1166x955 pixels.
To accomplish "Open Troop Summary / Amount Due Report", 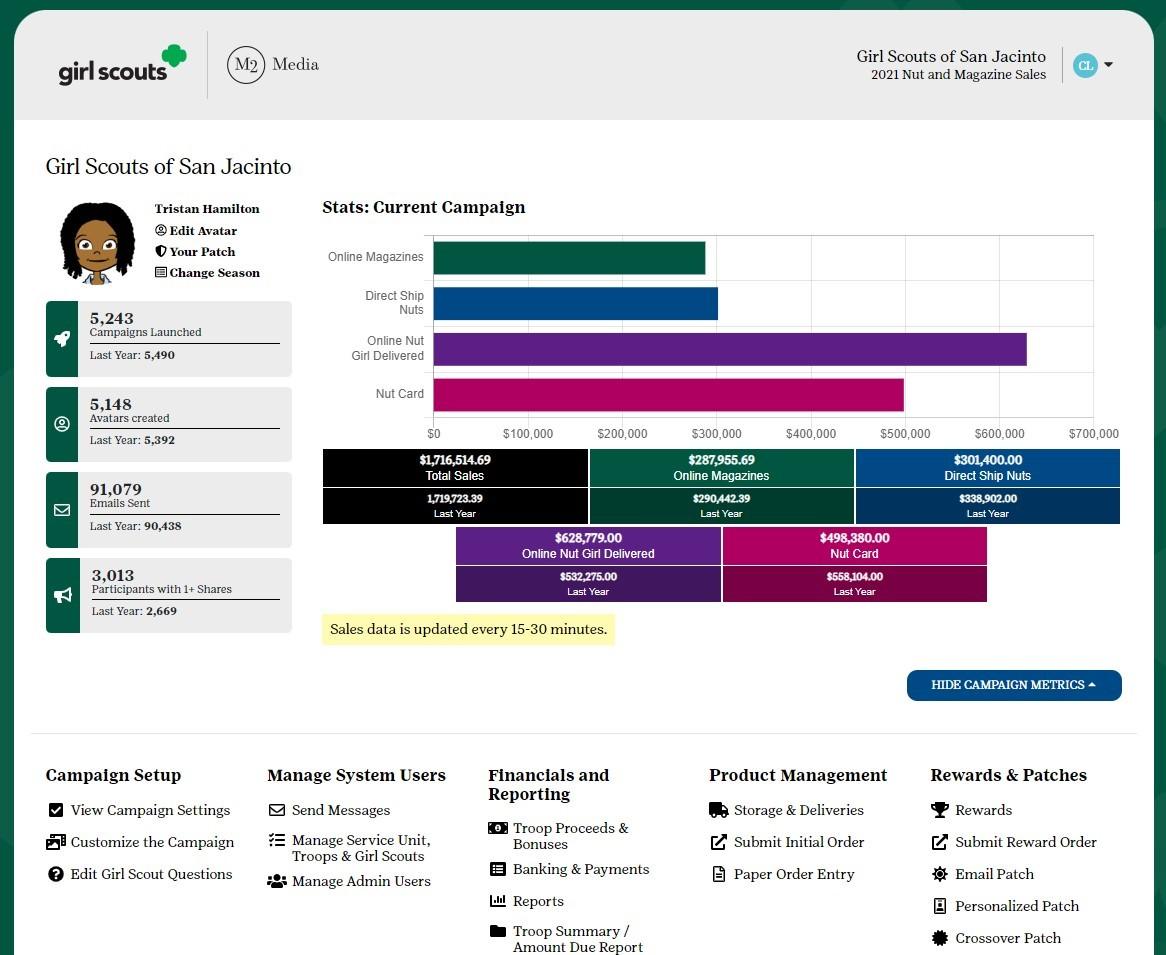I will [578, 939].
